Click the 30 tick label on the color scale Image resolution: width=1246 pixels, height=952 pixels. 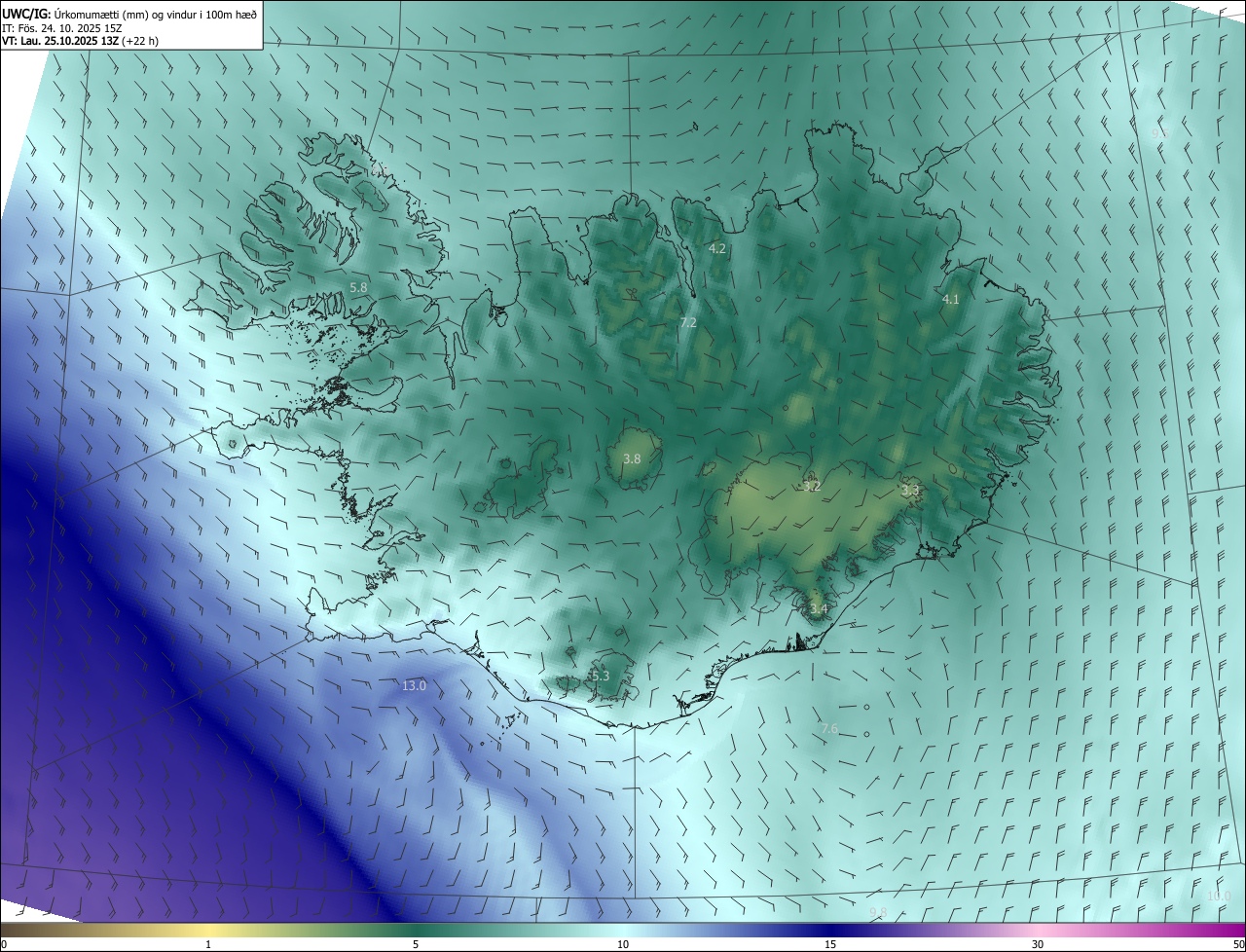point(1038,945)
